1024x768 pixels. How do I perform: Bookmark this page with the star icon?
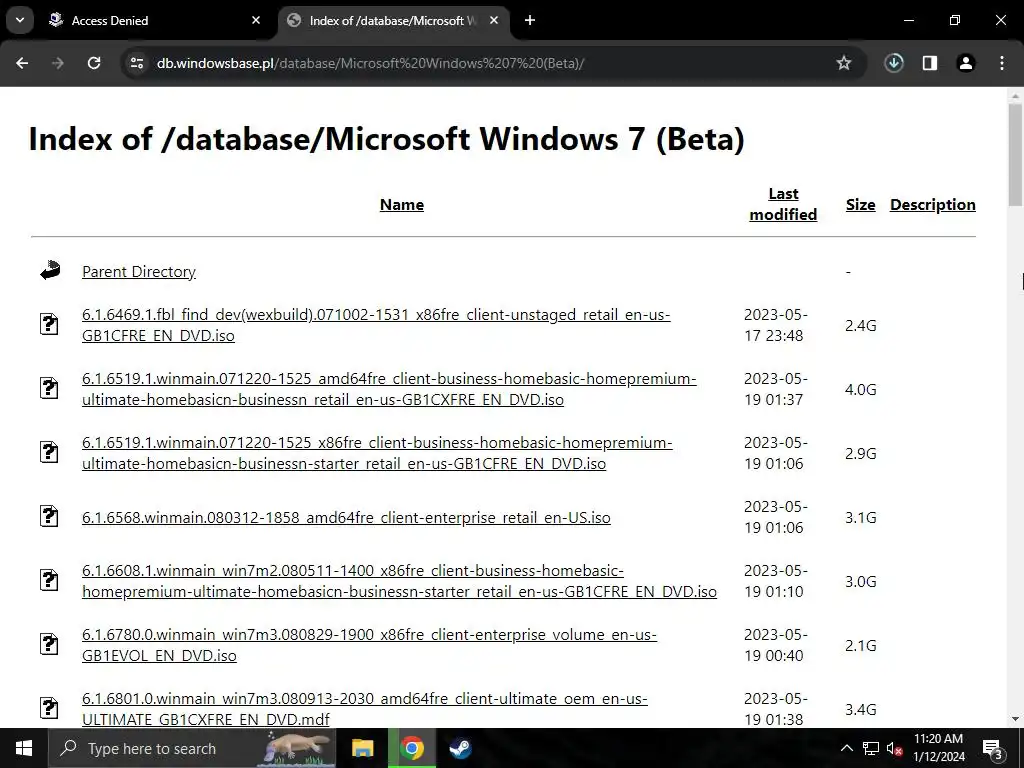[844, 63]
